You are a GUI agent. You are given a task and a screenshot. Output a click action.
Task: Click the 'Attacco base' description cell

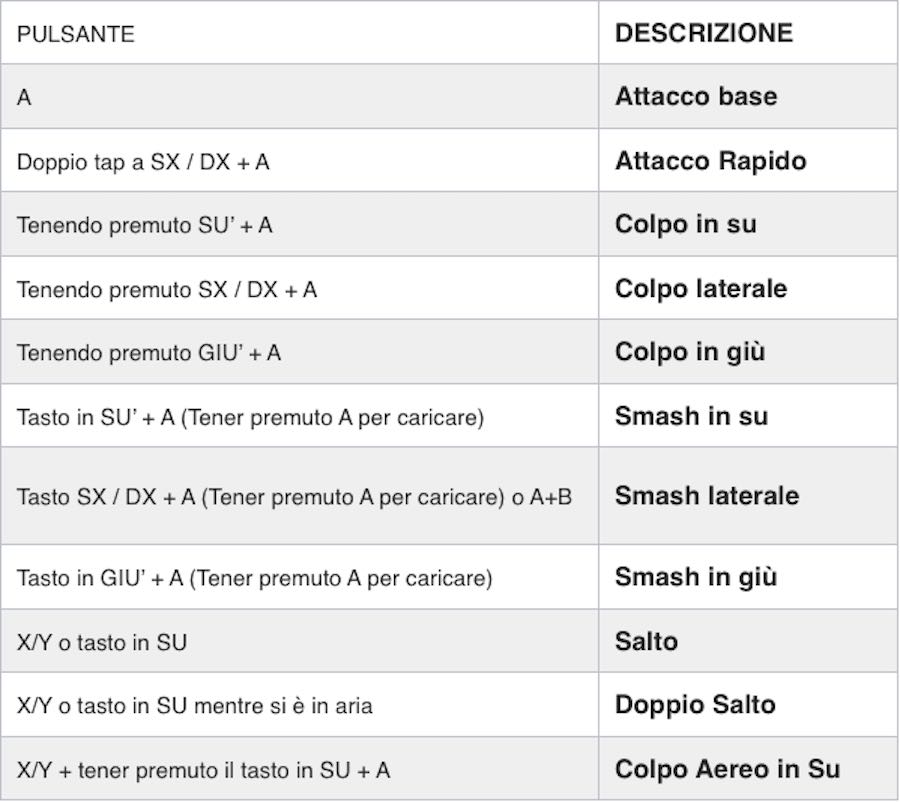[748, 96]
